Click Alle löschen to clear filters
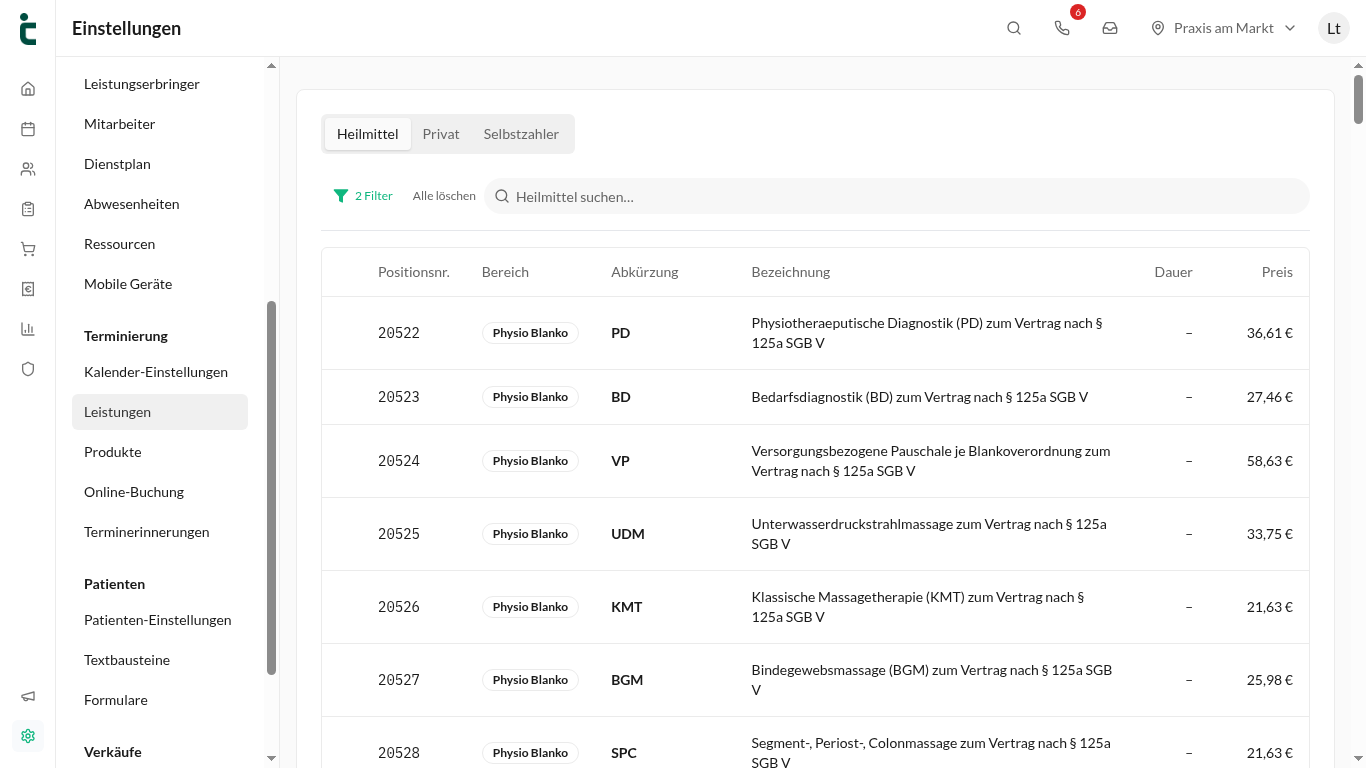 tap(444, 196)
